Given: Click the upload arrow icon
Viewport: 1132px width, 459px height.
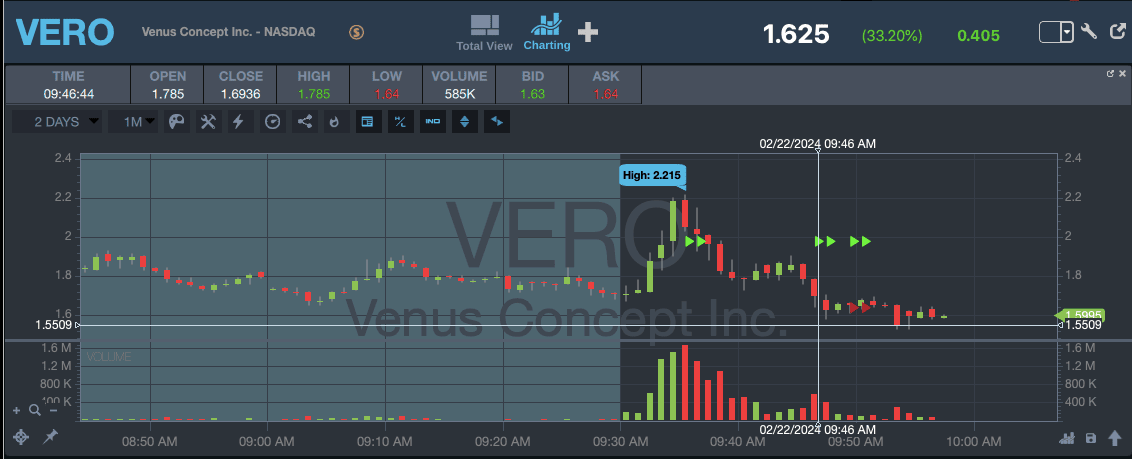Looking at the screenshot, I should tap(1115, 438).
